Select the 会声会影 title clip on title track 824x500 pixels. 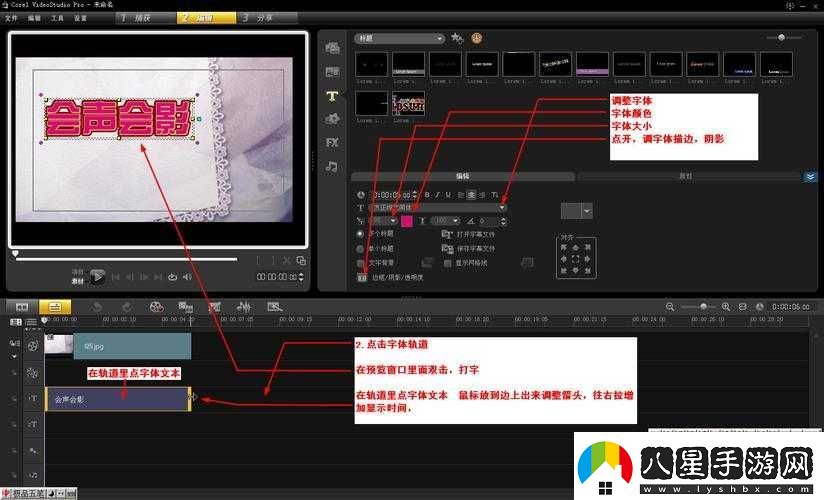click(x=118, y=399)
